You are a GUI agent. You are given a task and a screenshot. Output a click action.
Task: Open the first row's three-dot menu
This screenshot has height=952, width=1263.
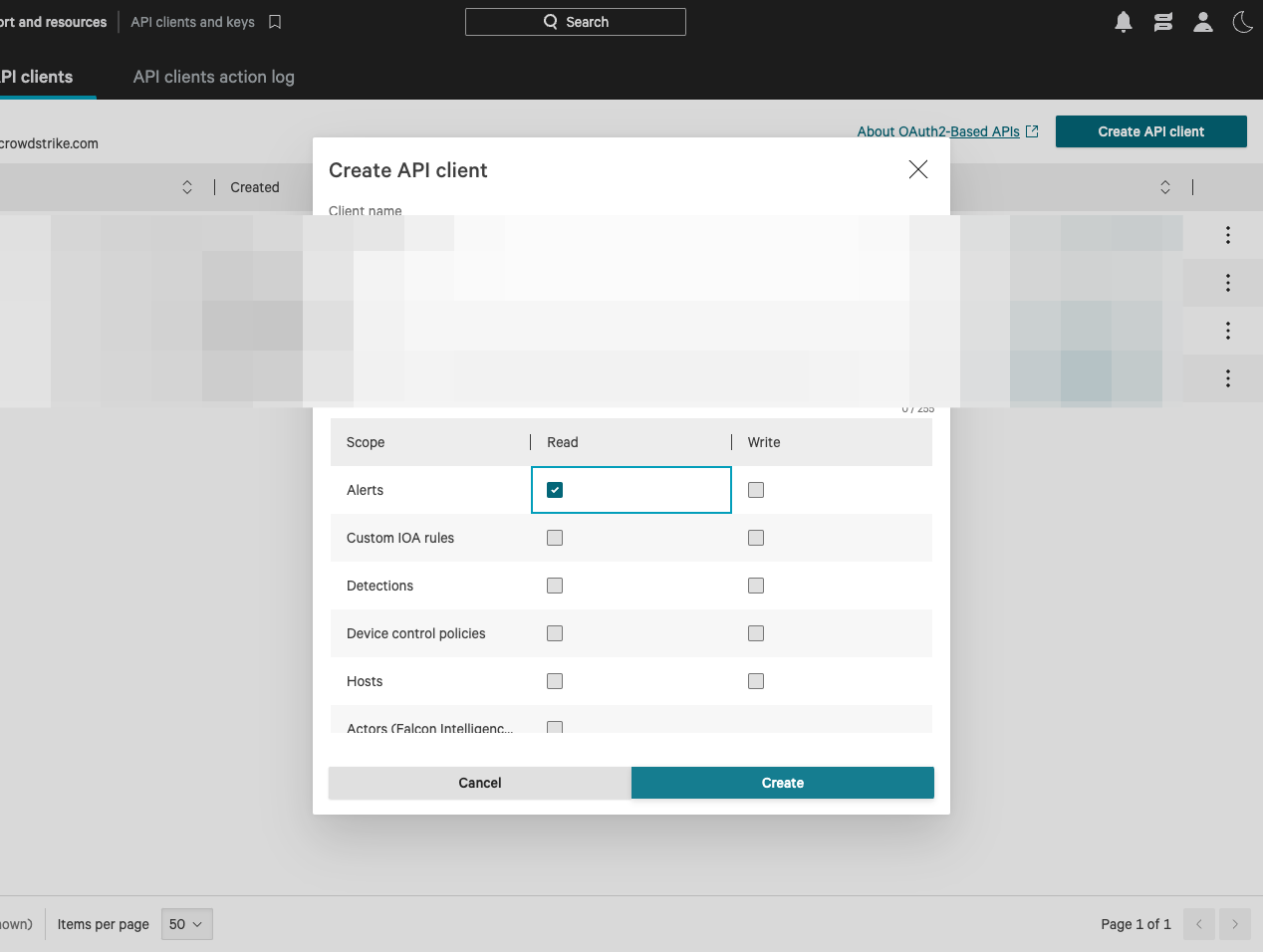(x=1227, y=235)
